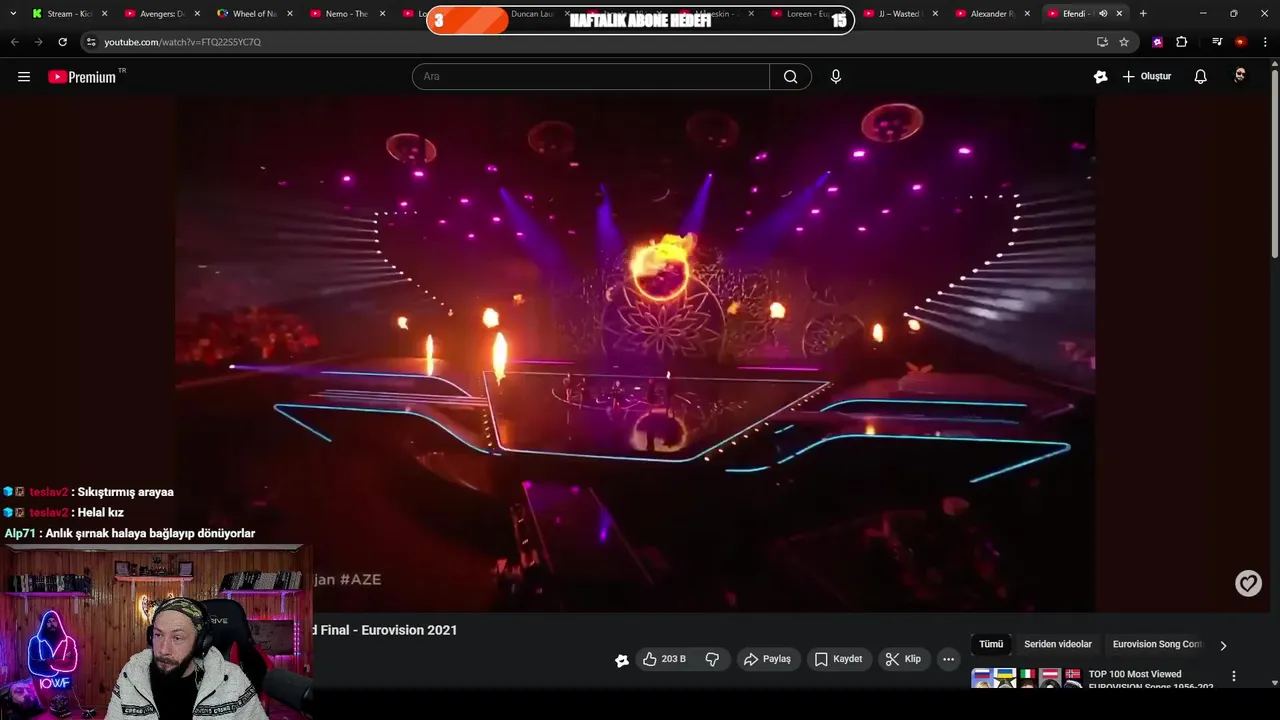Switch to the JJ – Wasted tab
The height and width of the screenshot is (720, 1280).
pyautogui.click(x=898, y=14)
